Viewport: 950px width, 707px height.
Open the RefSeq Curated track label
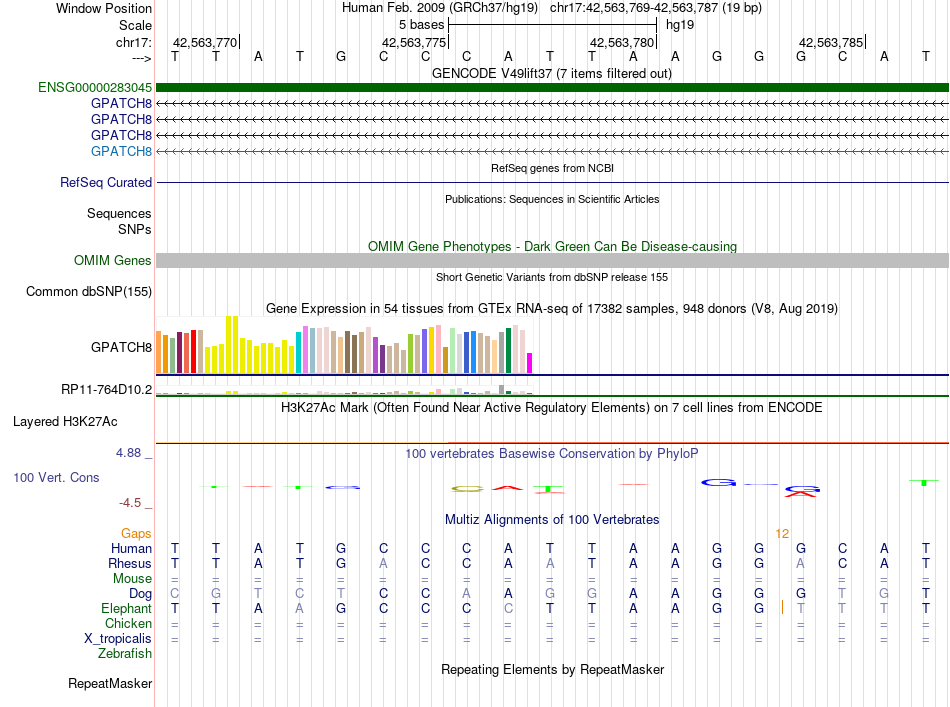[106, 183]
